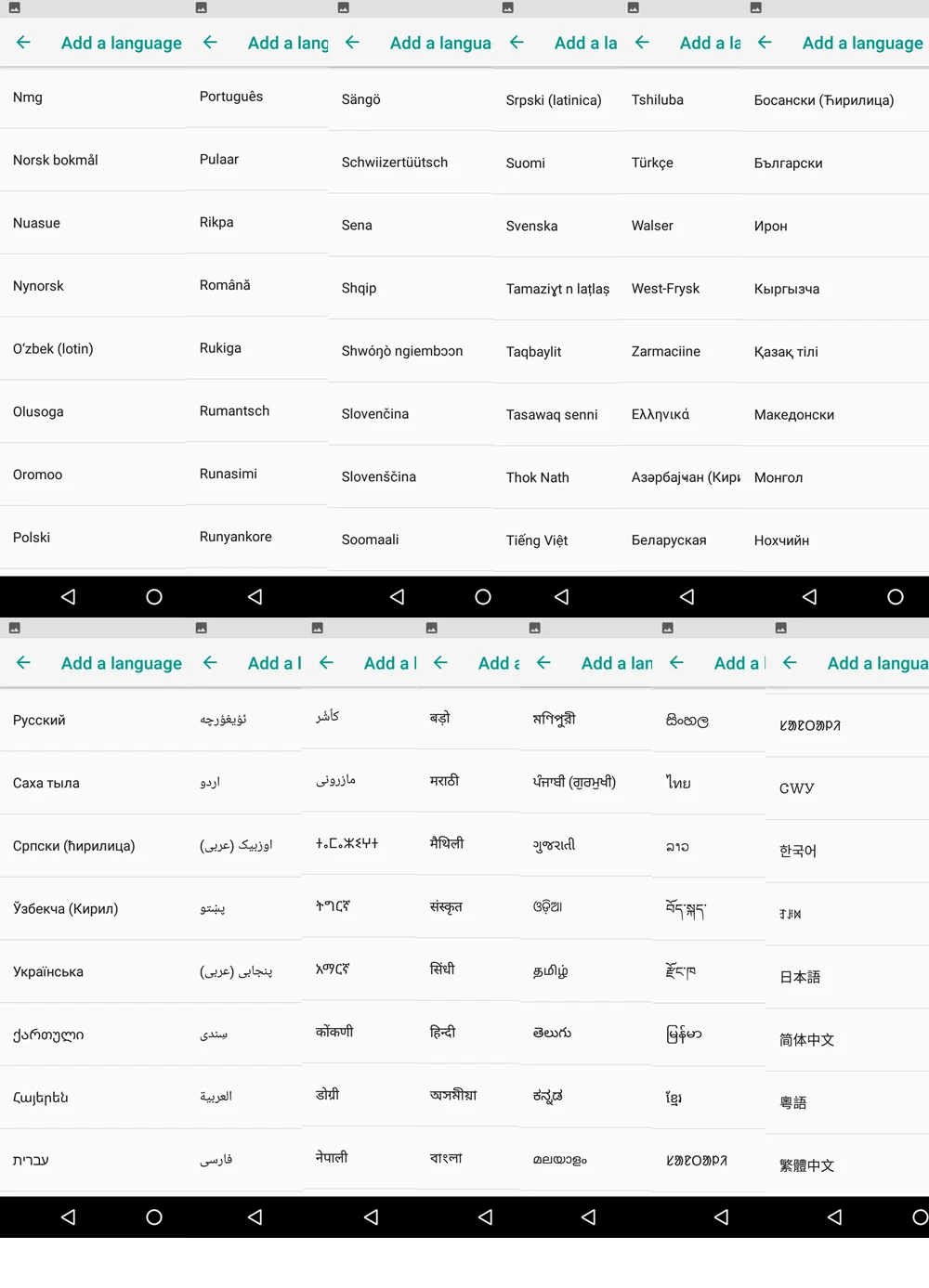Go back from the Босански (Ћирилица) panel

point(765,43)
